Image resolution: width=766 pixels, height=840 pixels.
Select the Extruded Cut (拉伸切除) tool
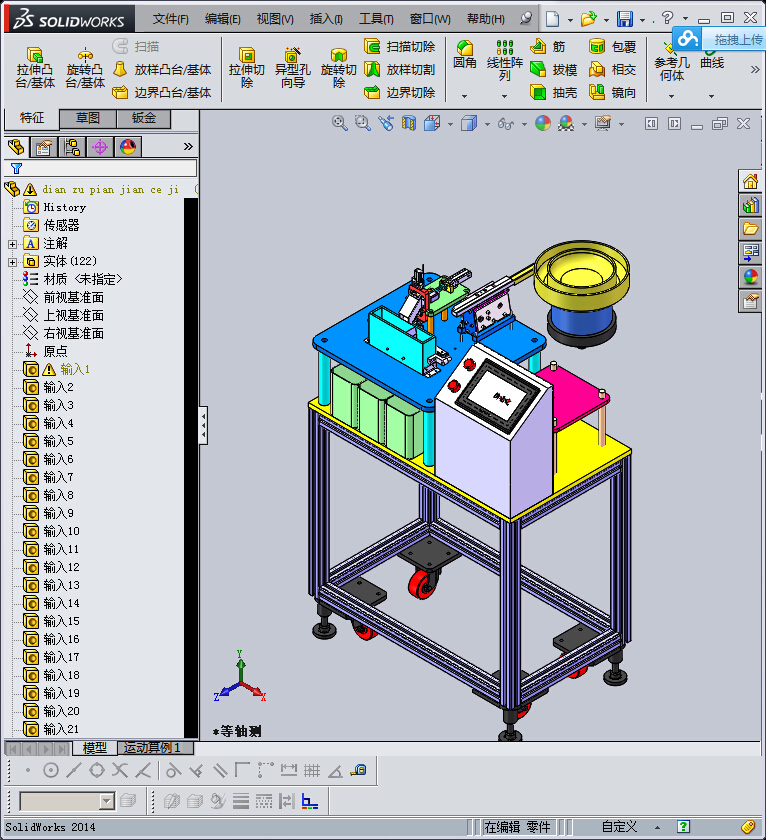[x=246, y=67]
